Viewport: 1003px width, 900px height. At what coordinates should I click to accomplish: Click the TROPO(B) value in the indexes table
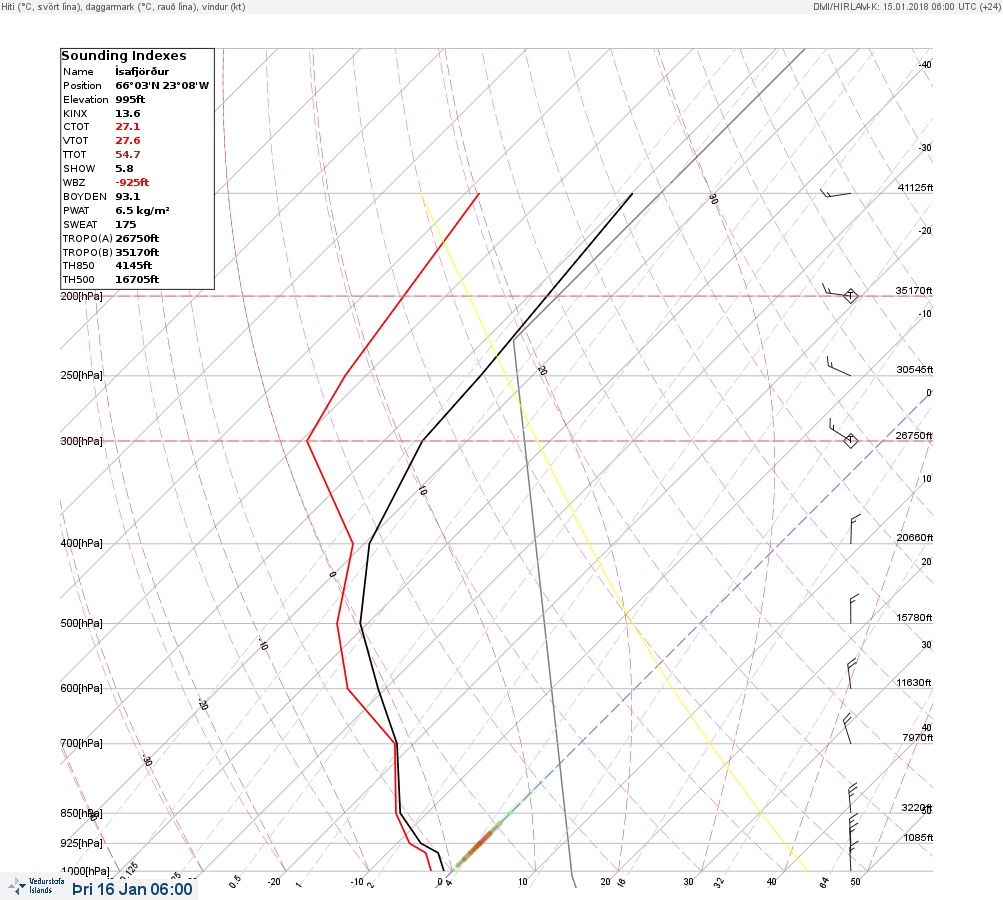pyautogui.click(x=137, y=253)
